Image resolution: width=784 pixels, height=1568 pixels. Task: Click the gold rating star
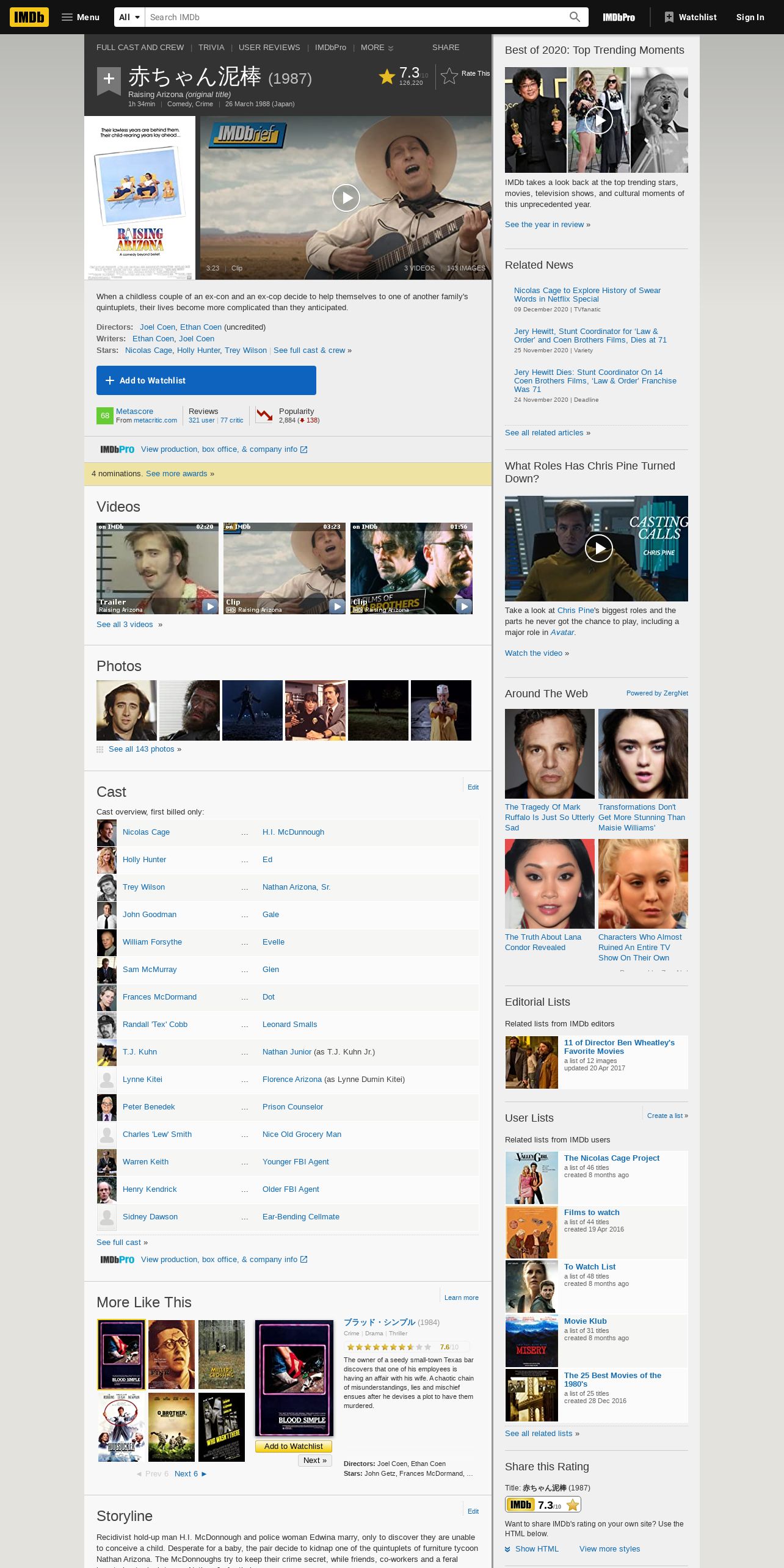click(387, 76)
